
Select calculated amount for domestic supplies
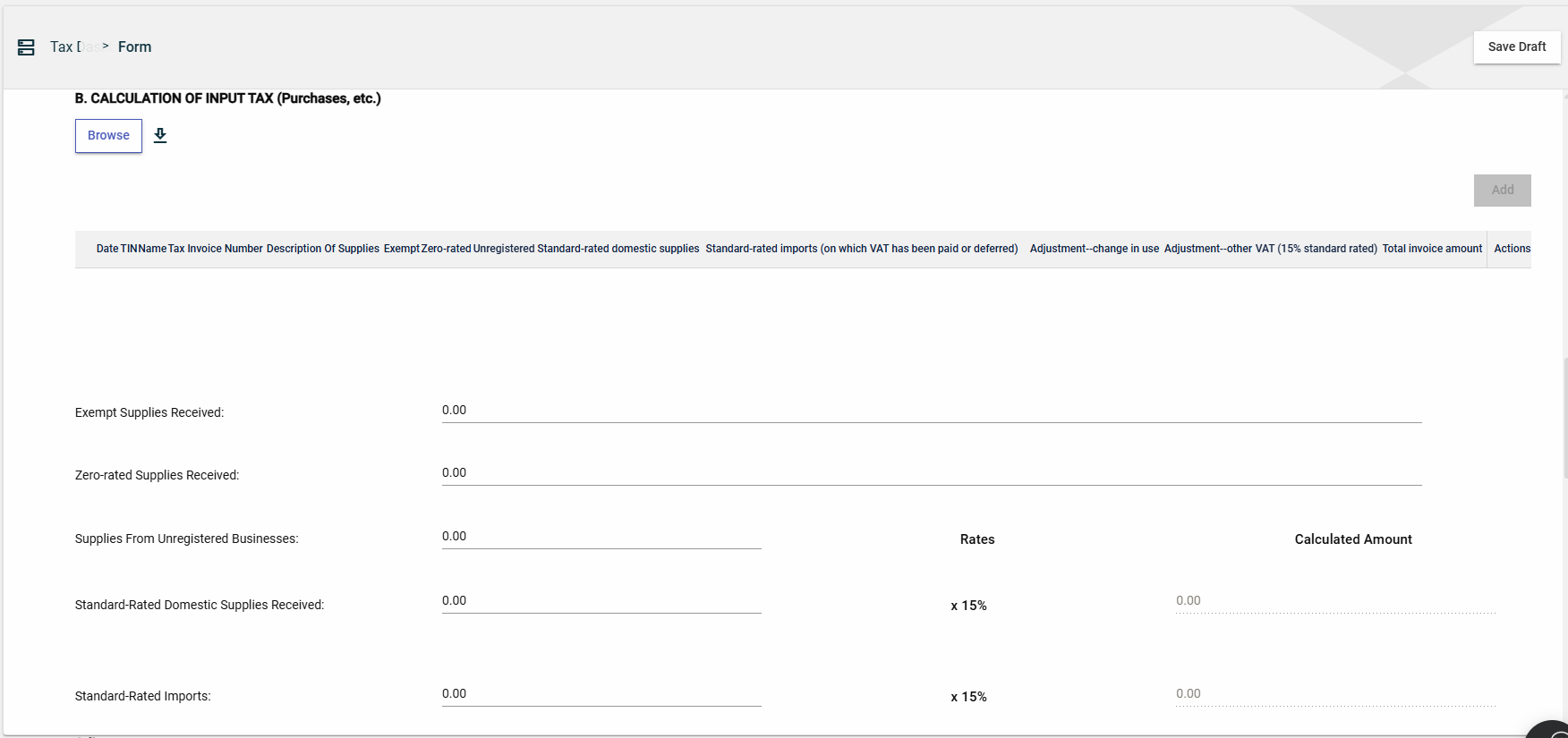click(x=1334, y=601)
